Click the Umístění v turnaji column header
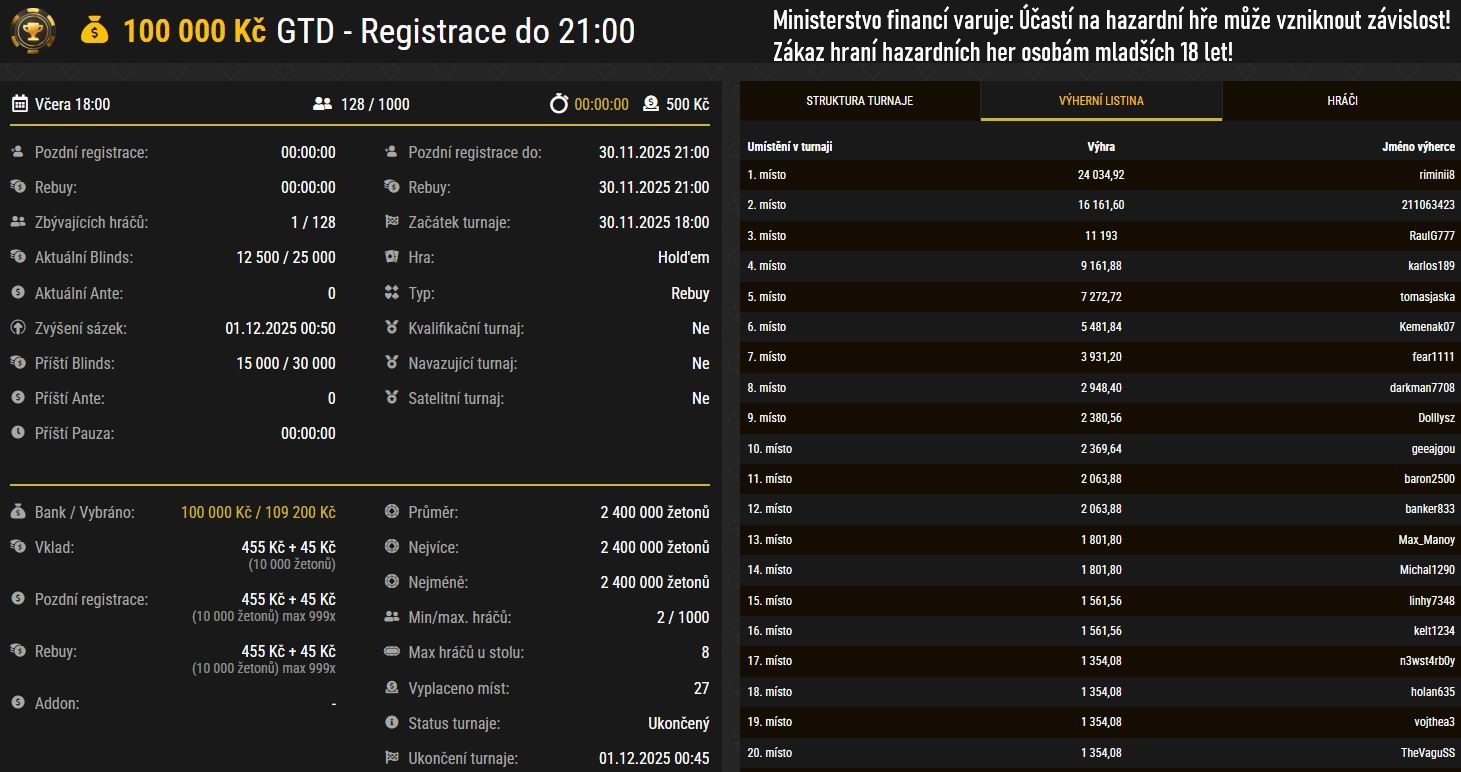Image resolution: width=1461 pixels, height=772 pixels. [x=790, y=147]
